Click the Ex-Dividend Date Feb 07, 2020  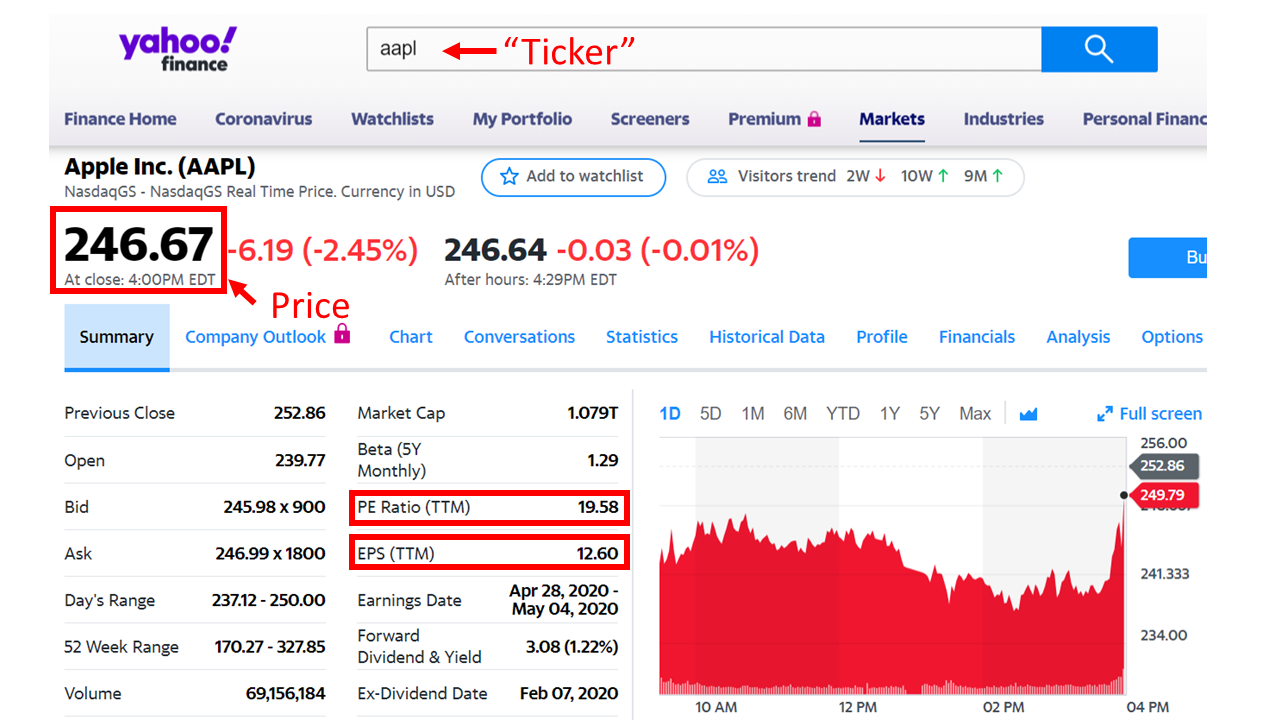[569, 694]
